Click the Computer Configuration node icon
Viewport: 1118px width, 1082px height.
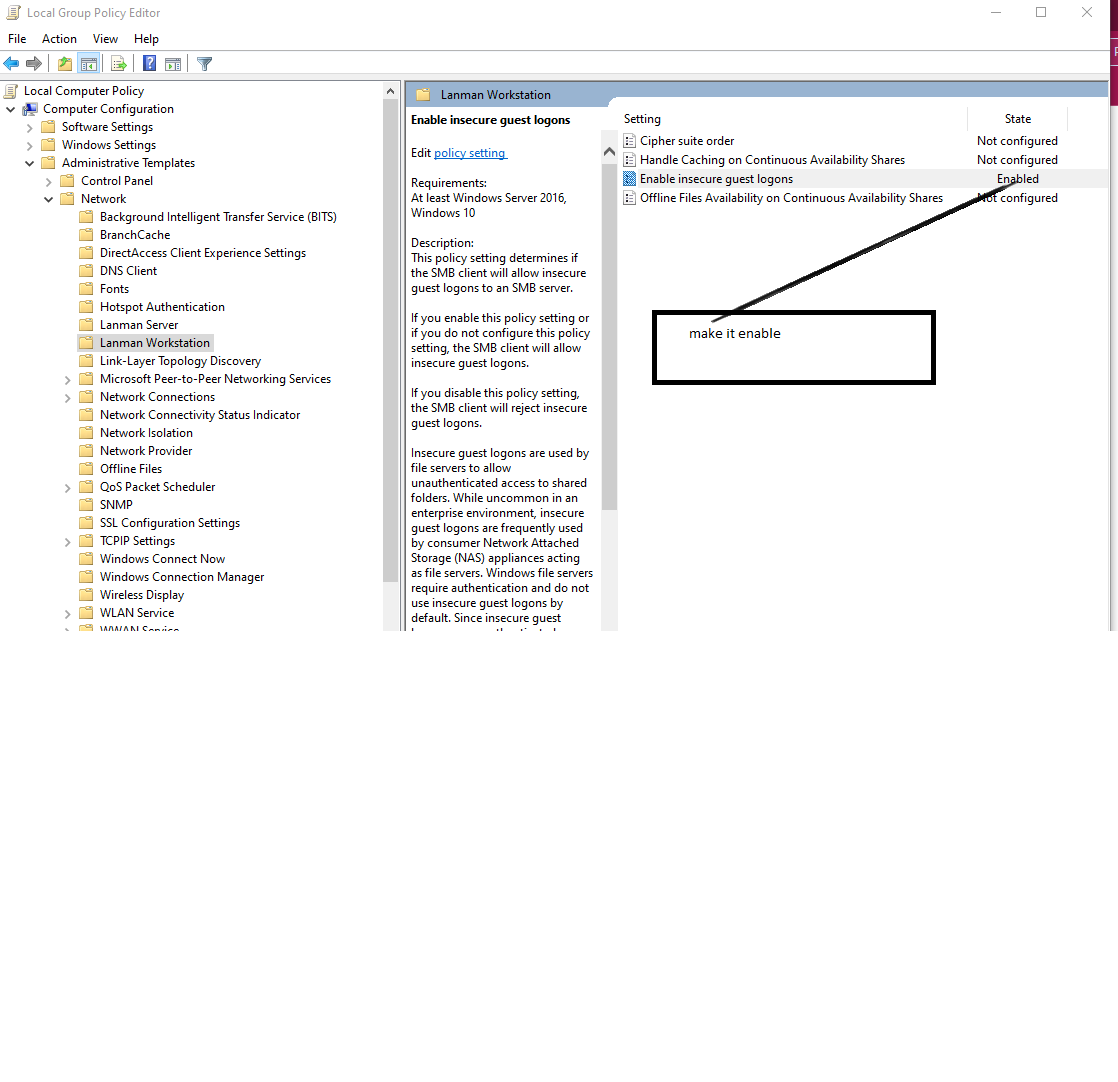click(x=30, y=109)
